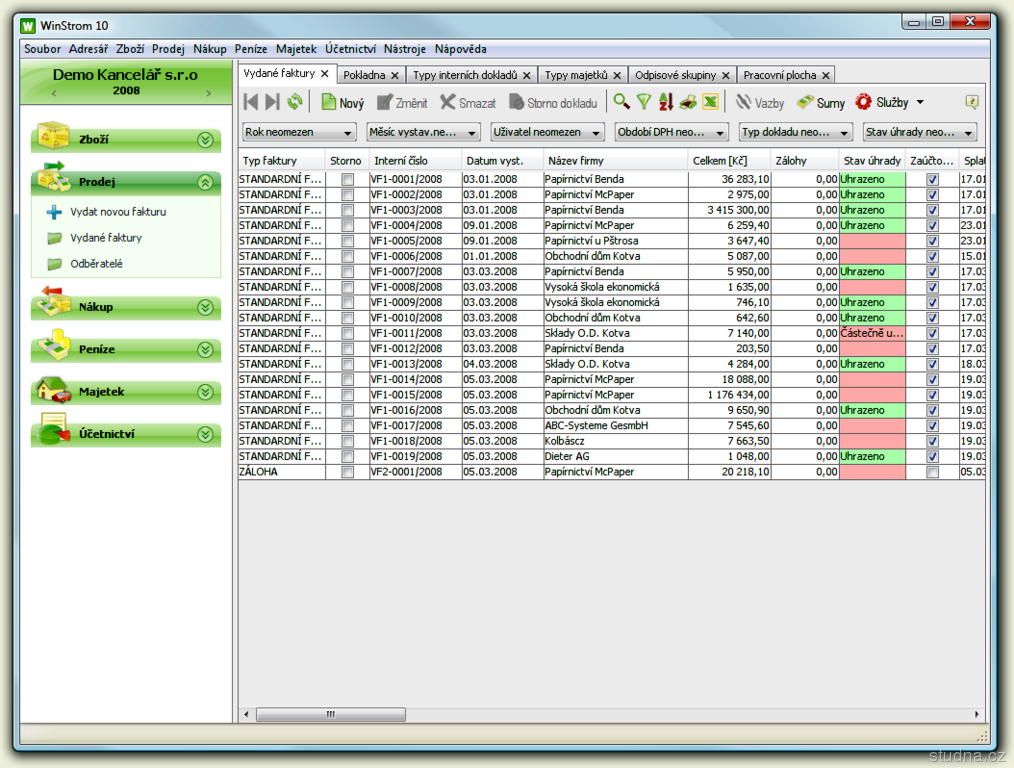Open the Rok neomezen dropdown

[299, 132]
